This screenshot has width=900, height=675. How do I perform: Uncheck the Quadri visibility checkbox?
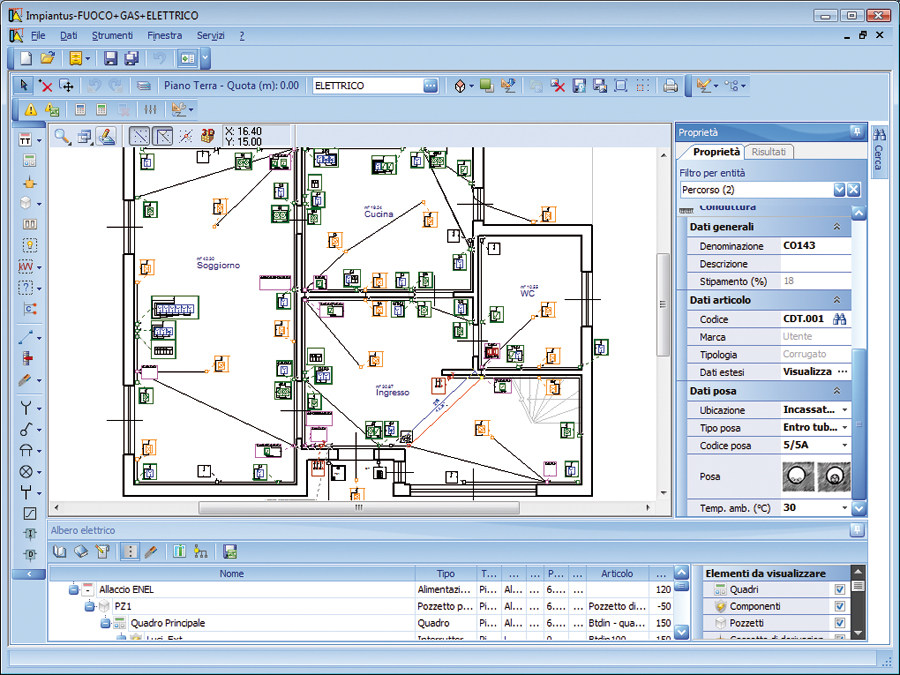840,589
